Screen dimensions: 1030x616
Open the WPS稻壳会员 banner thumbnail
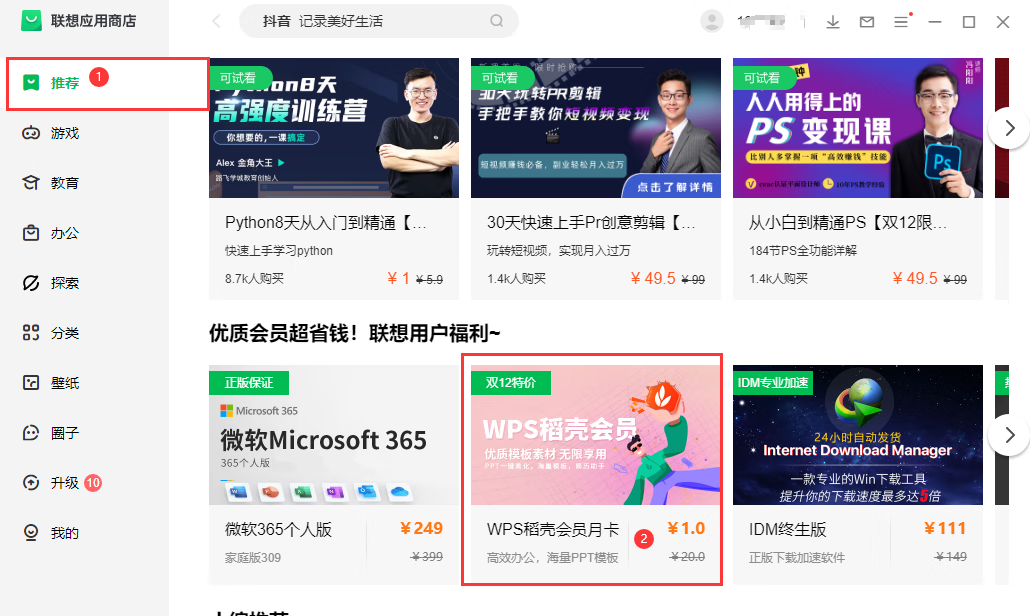[x=596, y=435]
